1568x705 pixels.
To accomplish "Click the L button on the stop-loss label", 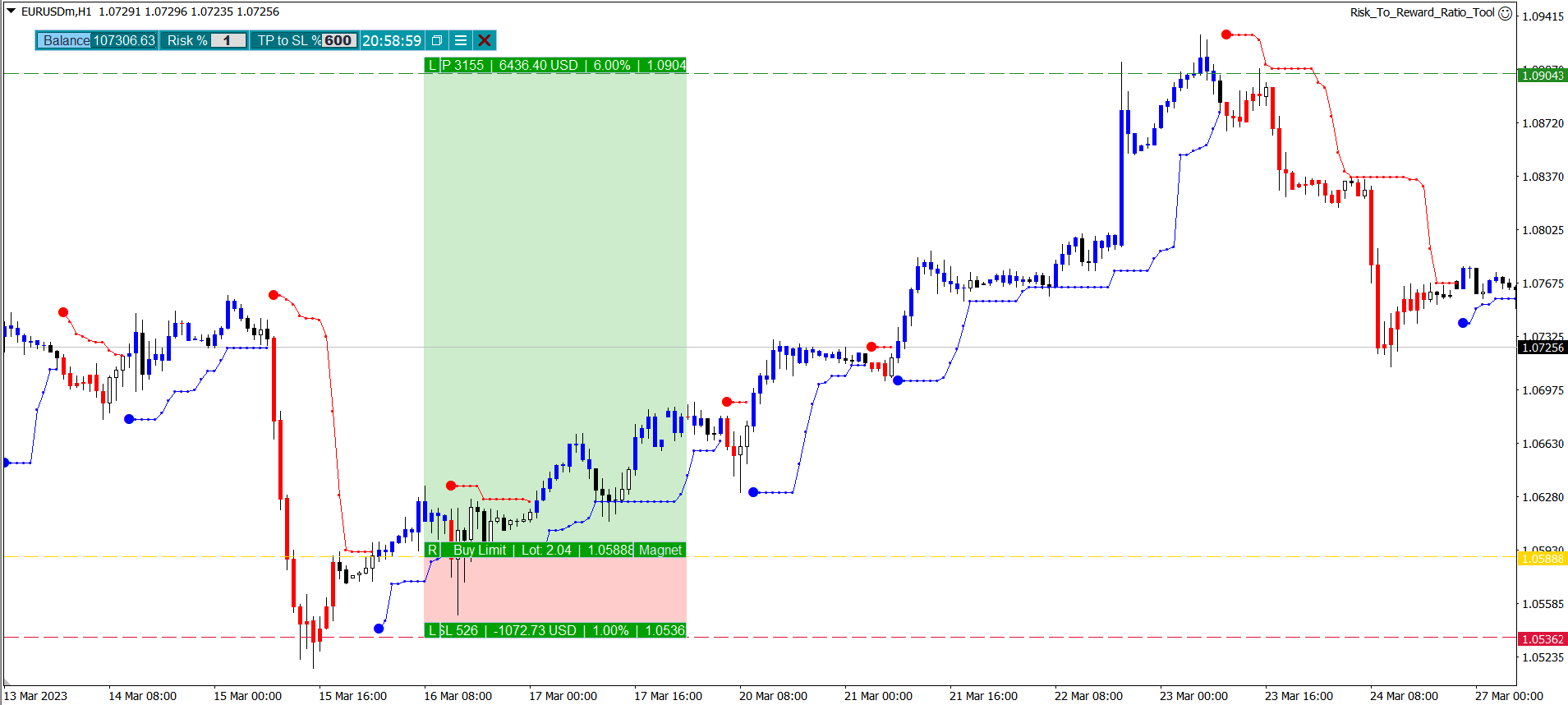I will point(432,630).
